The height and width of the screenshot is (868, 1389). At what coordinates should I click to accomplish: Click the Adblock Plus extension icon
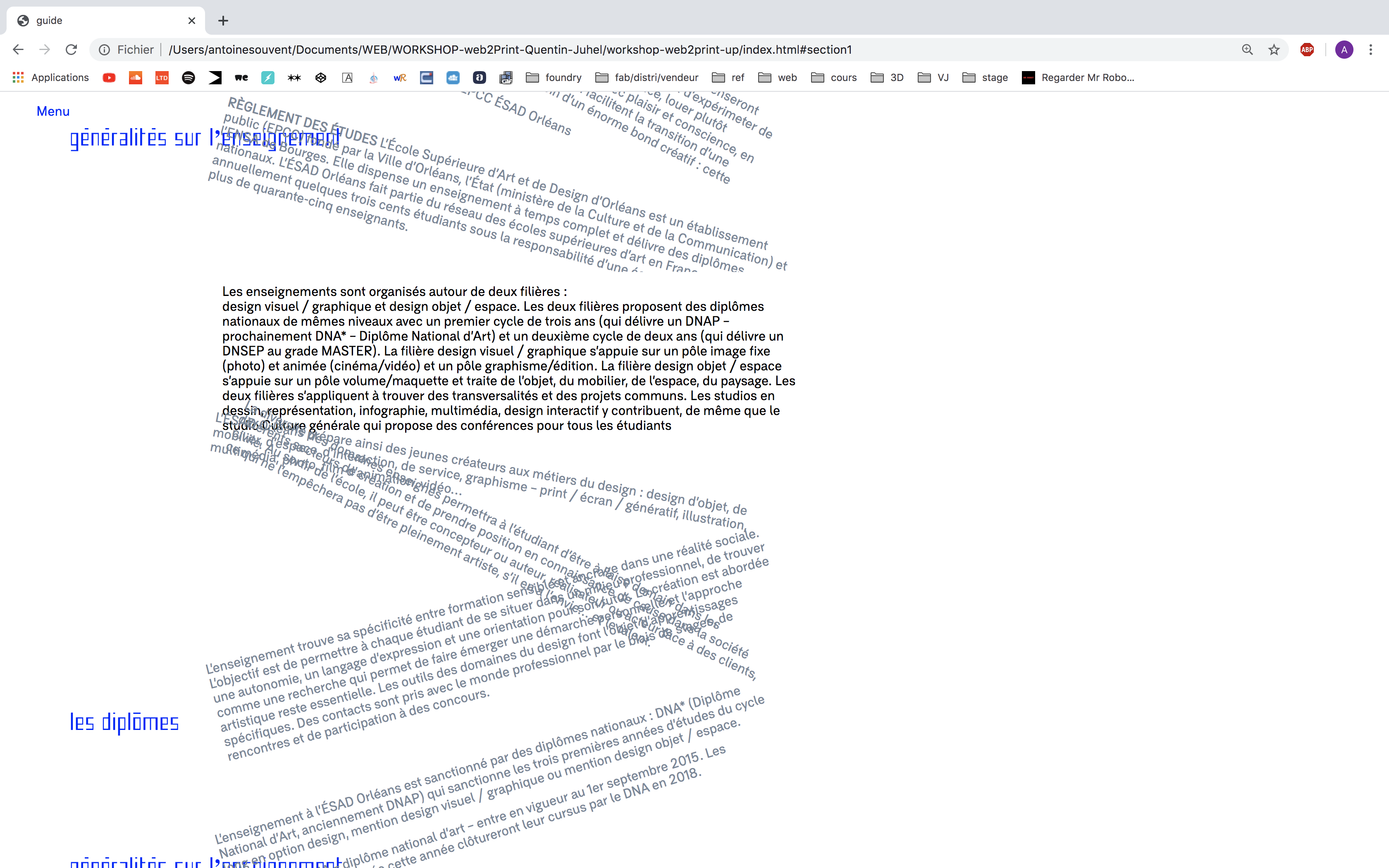[x=1307, y=50]
